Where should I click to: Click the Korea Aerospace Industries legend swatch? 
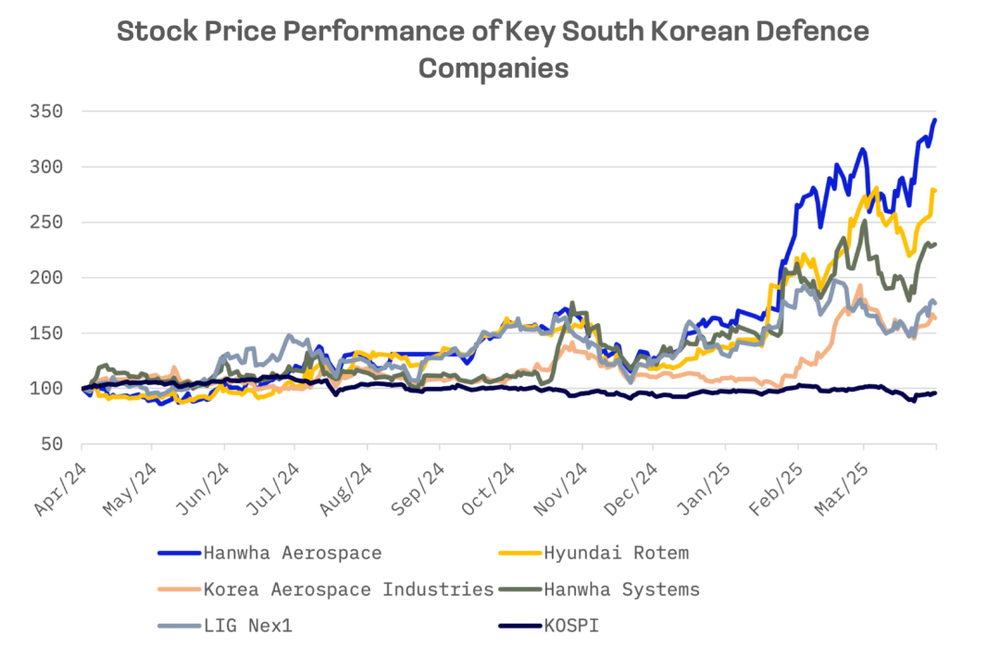[178, 590]
